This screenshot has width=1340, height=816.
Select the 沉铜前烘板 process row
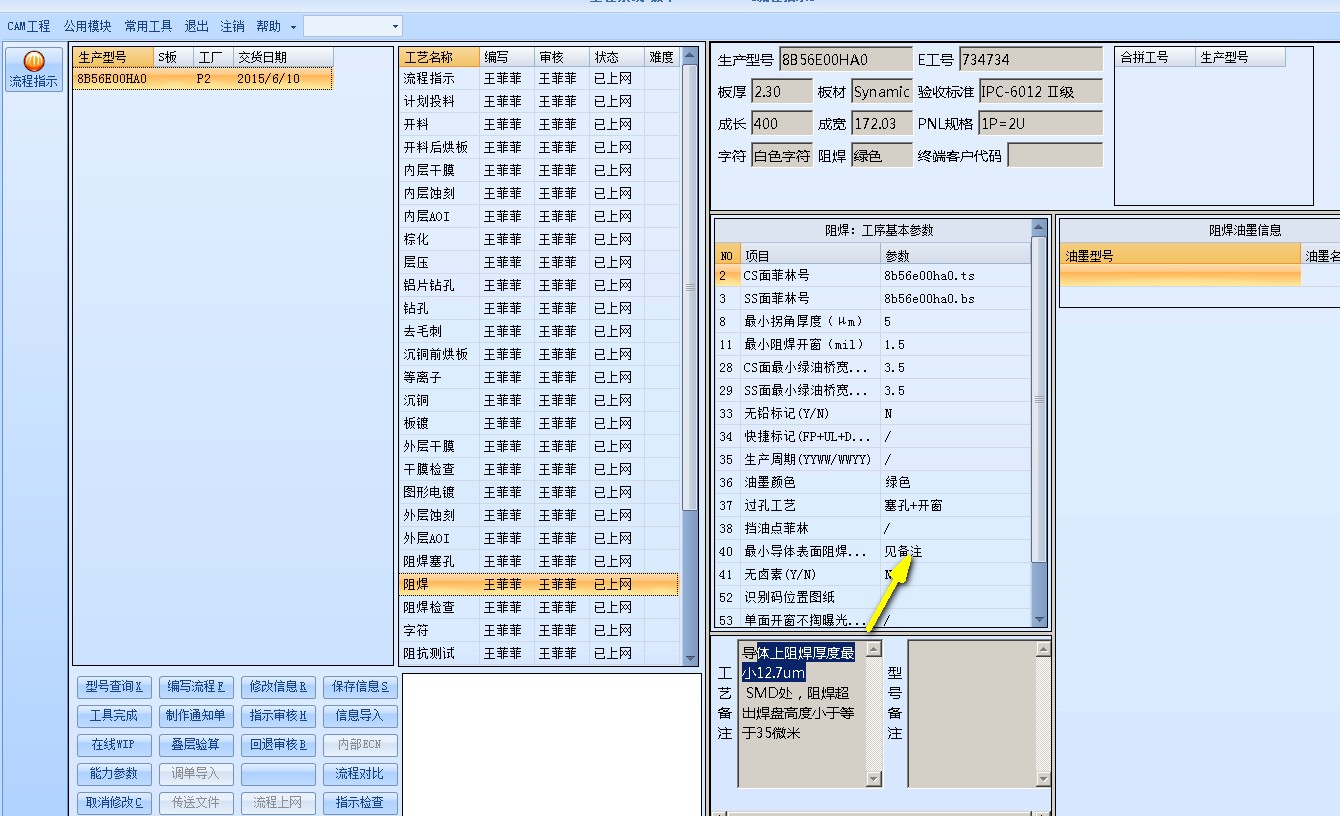(539, 354)
